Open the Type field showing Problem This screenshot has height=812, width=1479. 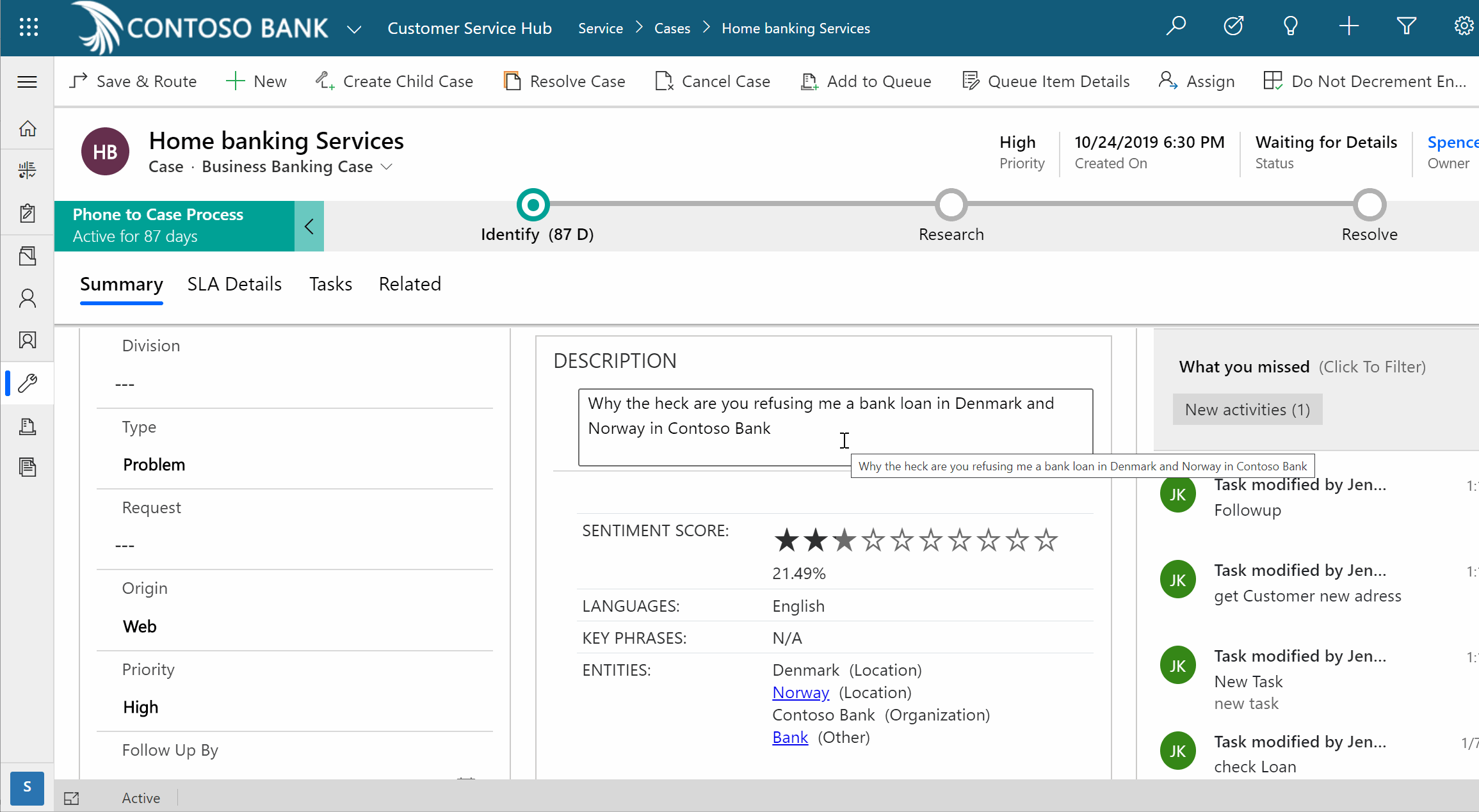(x=295, y=465)
